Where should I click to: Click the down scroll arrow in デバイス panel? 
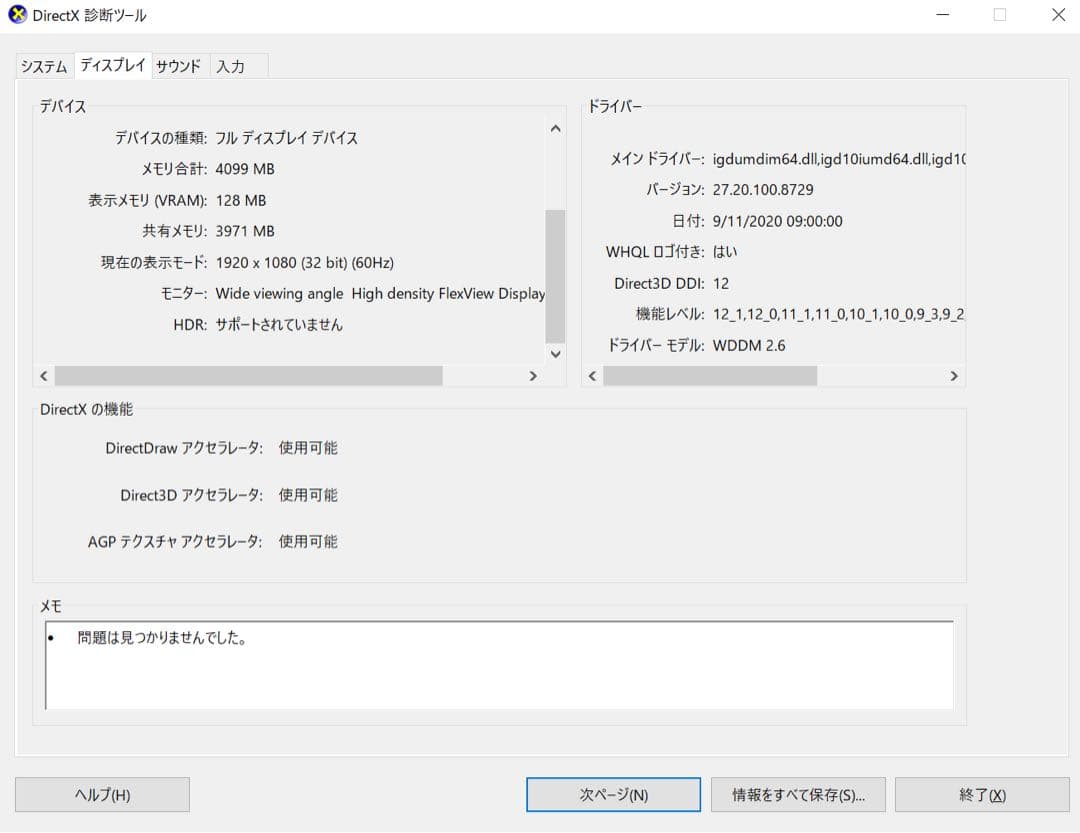tap(555, 354)
